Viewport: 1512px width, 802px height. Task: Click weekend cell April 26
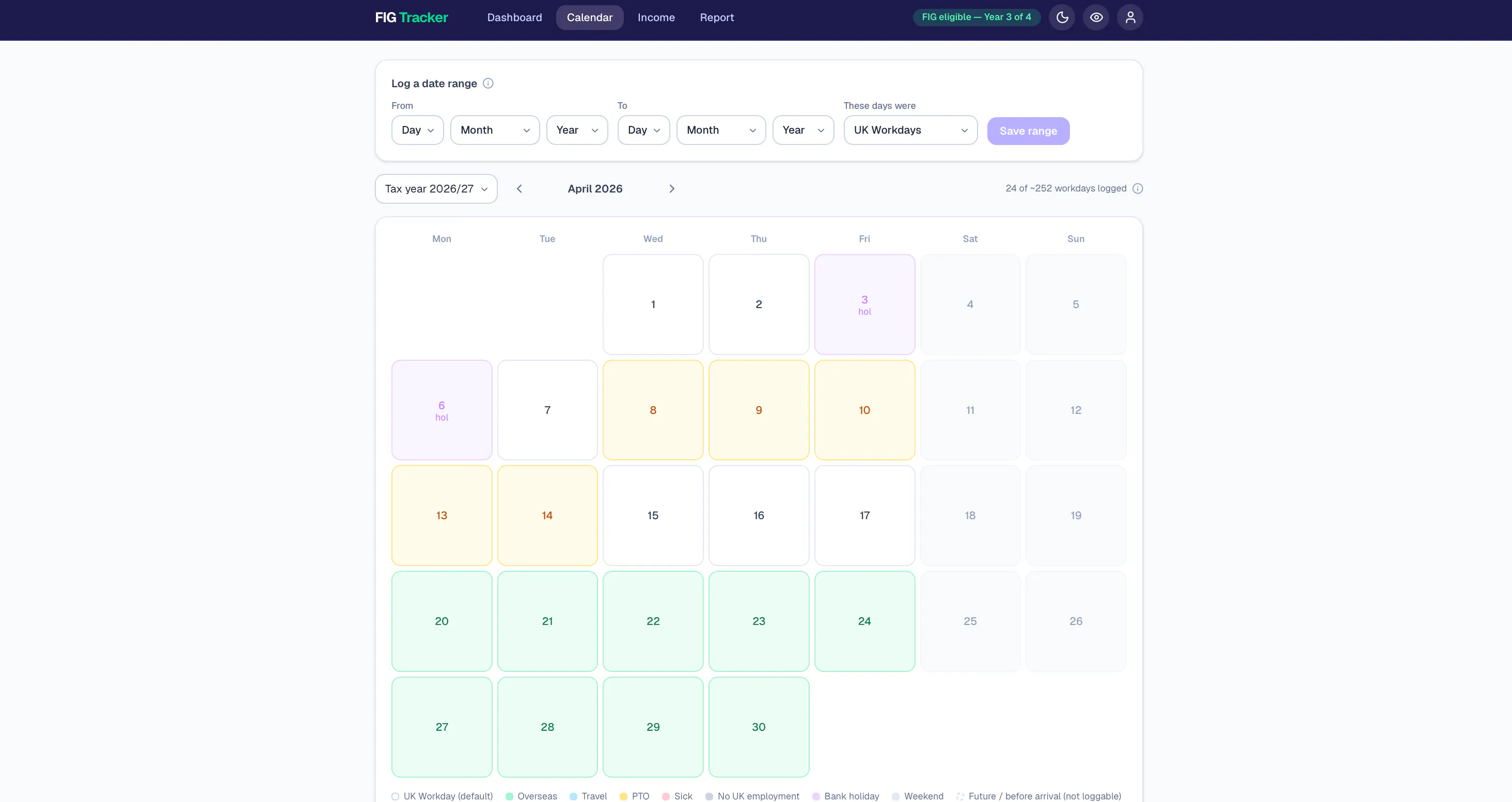tap(1076, 621)
